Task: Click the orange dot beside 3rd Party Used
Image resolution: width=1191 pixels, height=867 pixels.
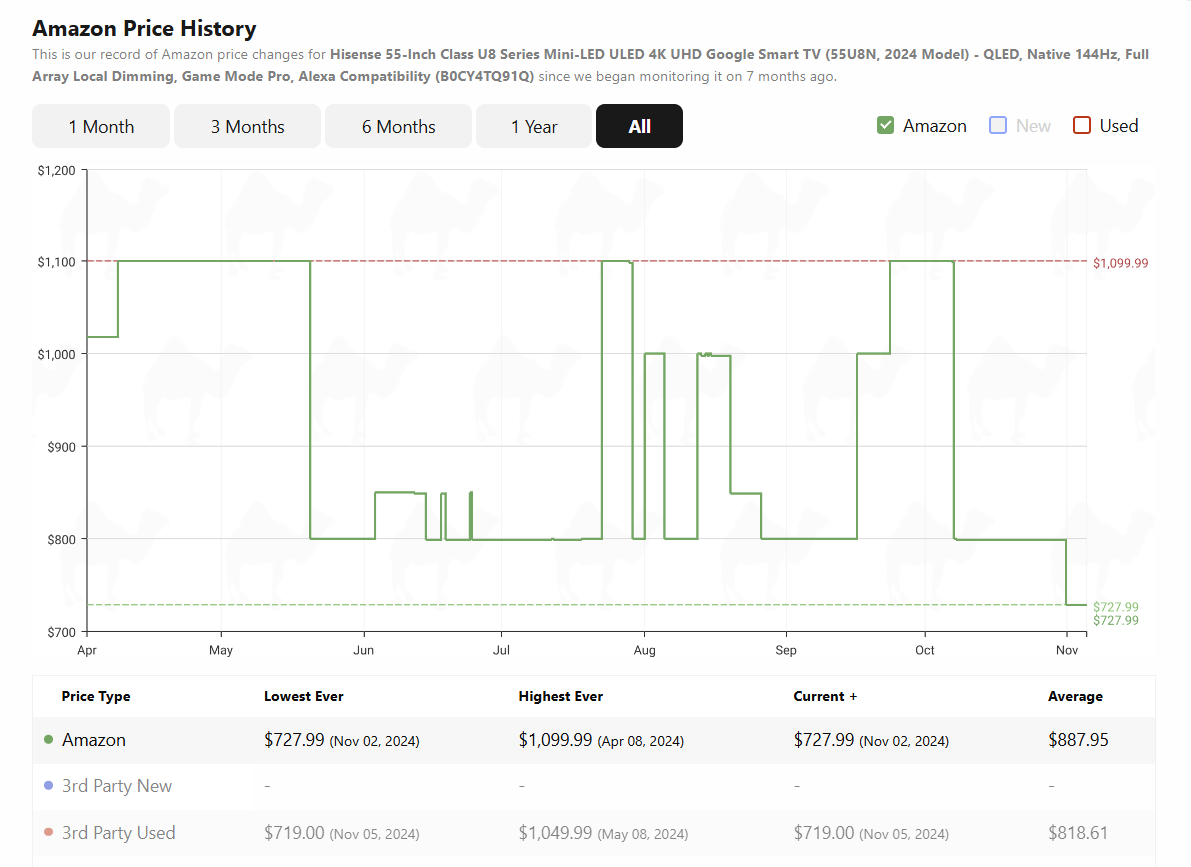Action: pyautogui.click(x=48, y=833)
